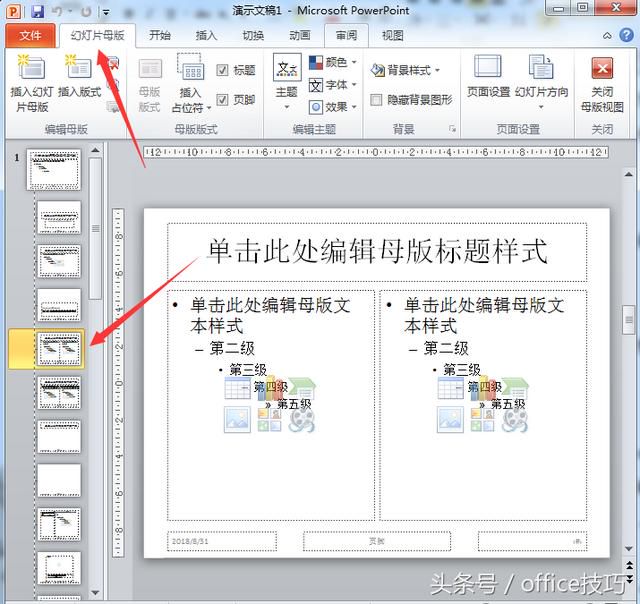Select slide master thumbnail number 1

pyautogui.click(x=53, y=169)
